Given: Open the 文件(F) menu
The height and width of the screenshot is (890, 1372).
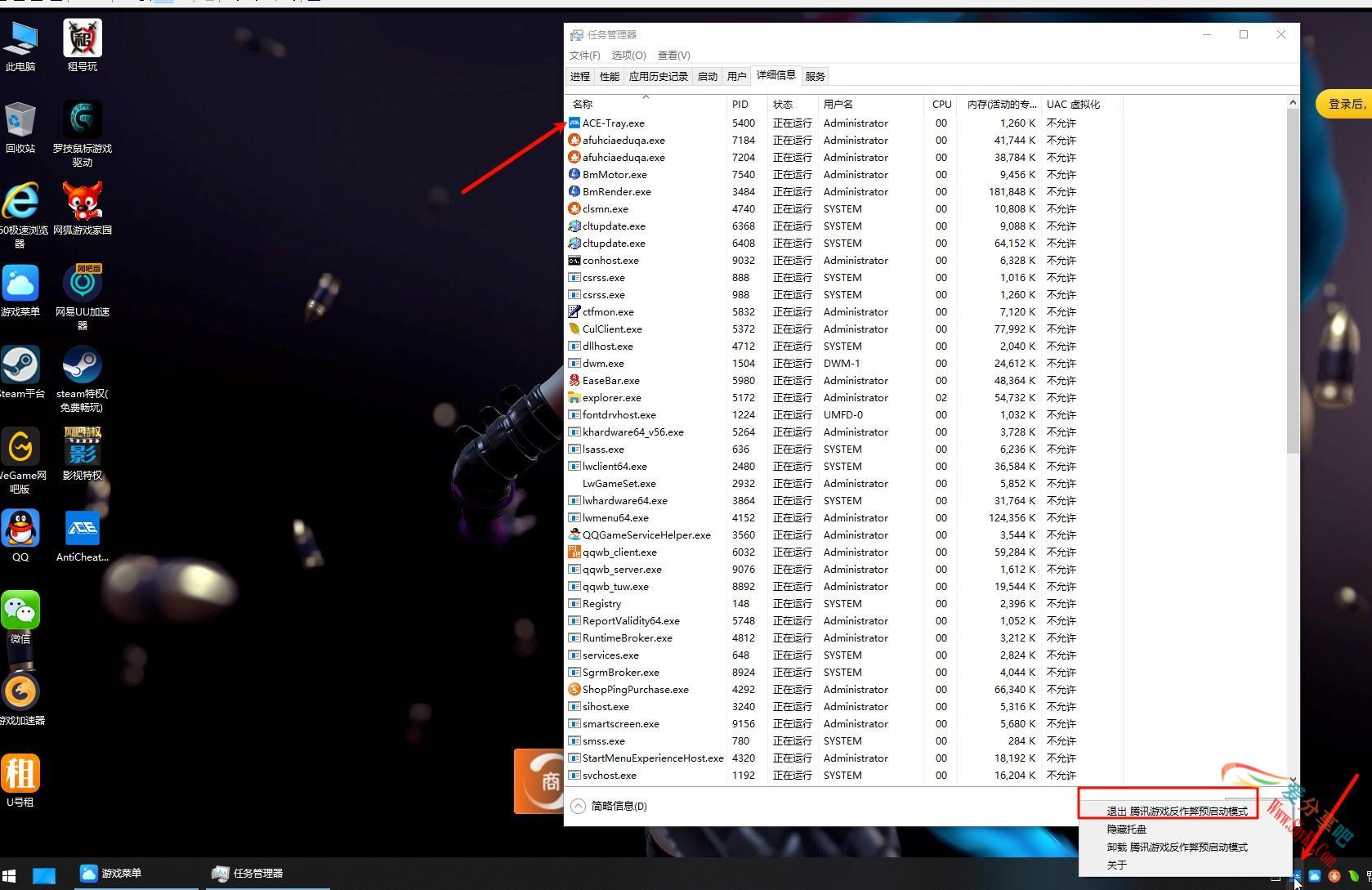Looking at the screenshot, I should [x=584, y=56].
